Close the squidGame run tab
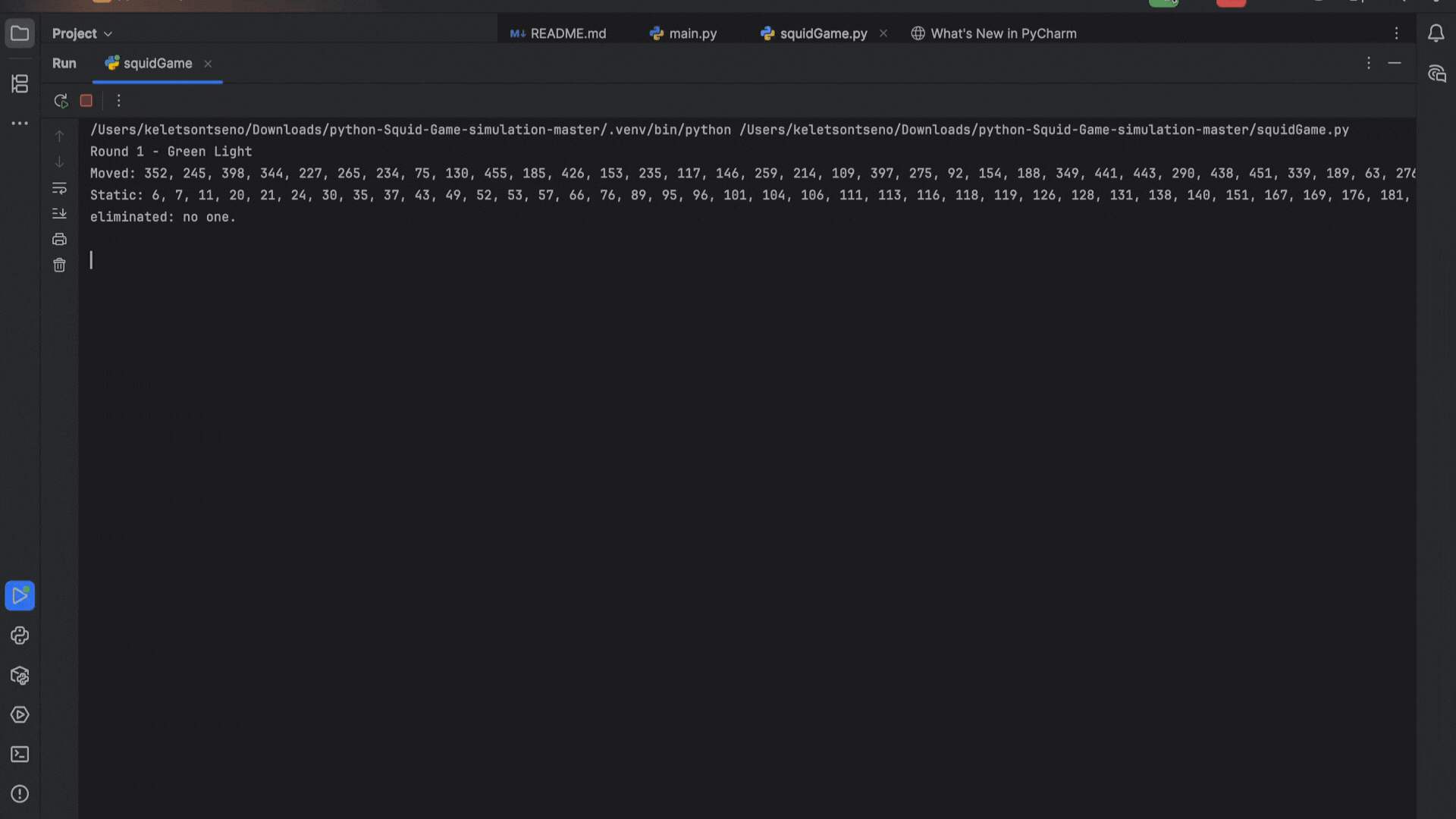Image resolution: width=1456 pixels, height=819 pixels. click(x=208, y=64)
